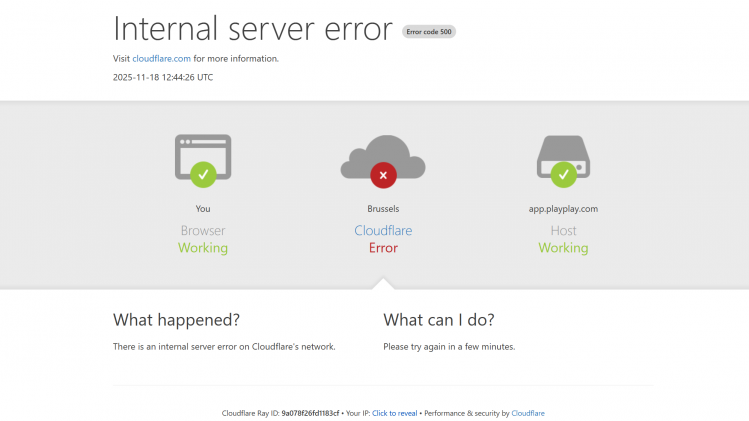This screenshot has width=749, height=421.
Task: Click the green checkmark on the host icon
Action: coord(563,175)
